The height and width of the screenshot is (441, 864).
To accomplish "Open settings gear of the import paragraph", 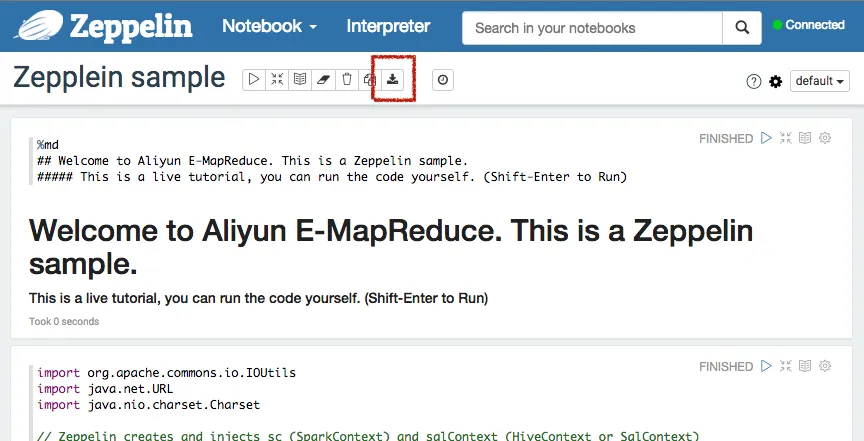I will (825, 365).
